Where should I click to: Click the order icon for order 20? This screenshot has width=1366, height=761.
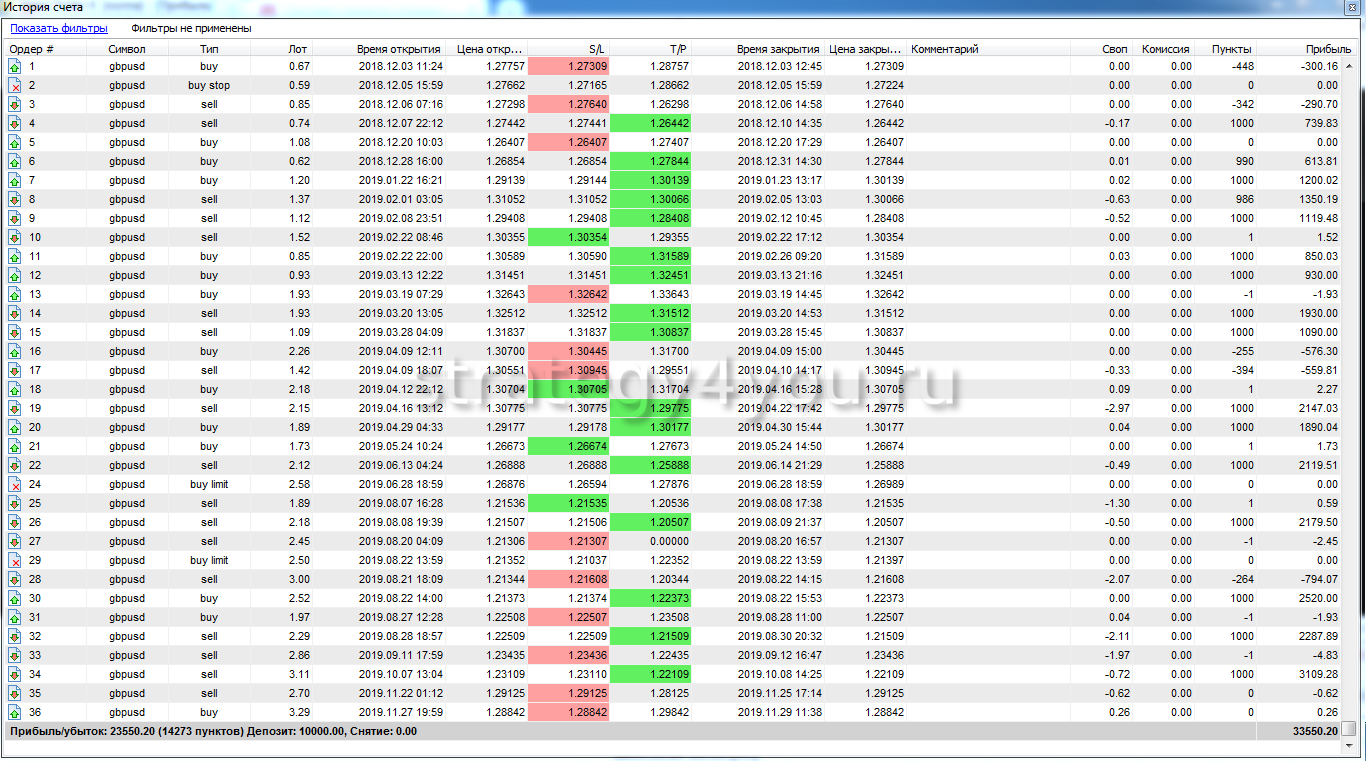point(15,427)
